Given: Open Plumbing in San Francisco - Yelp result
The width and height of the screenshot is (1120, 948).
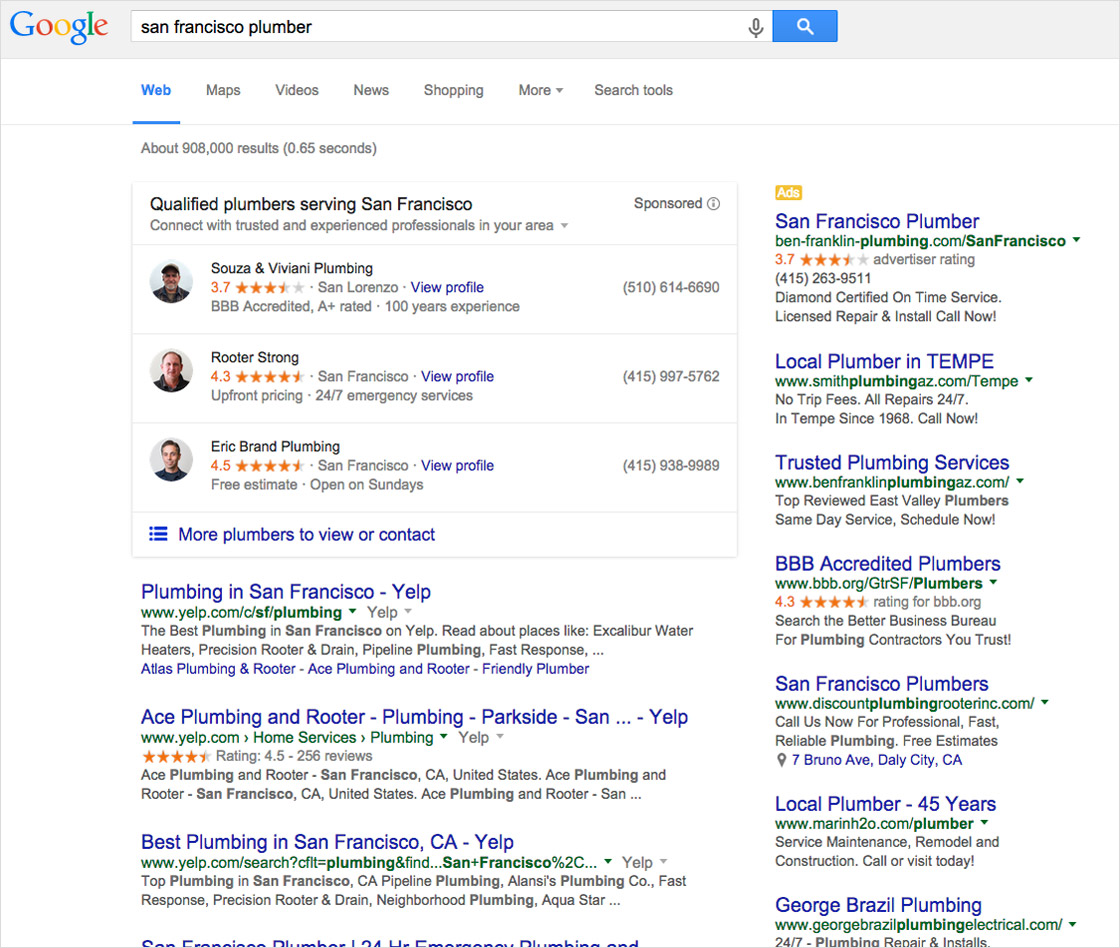Looking at the screenshot, I should tap(286, 592).
